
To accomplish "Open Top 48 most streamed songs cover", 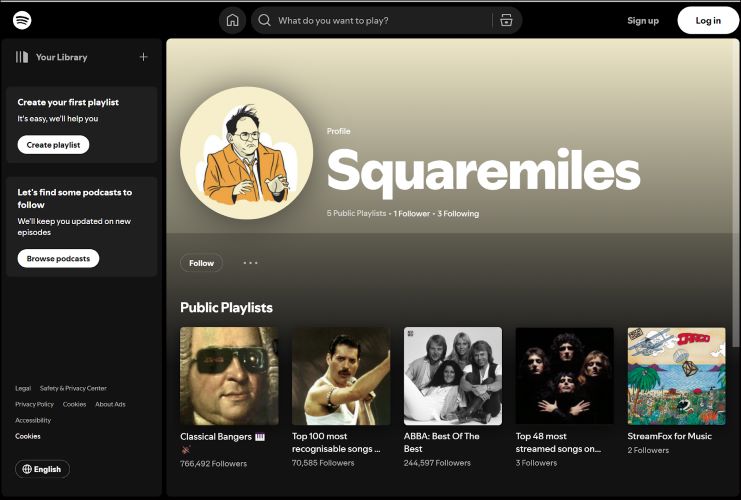I will (565, 376).
